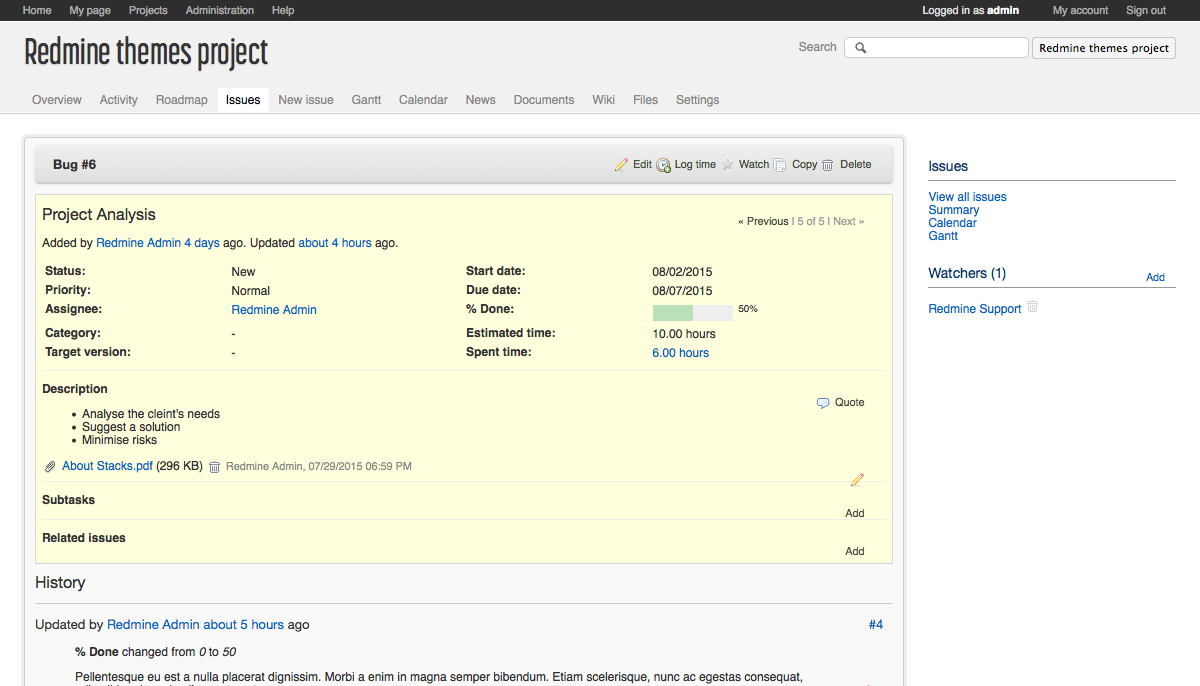Open the 6.00 hours spent time link
1200x686 pixels.
[681, 353]
